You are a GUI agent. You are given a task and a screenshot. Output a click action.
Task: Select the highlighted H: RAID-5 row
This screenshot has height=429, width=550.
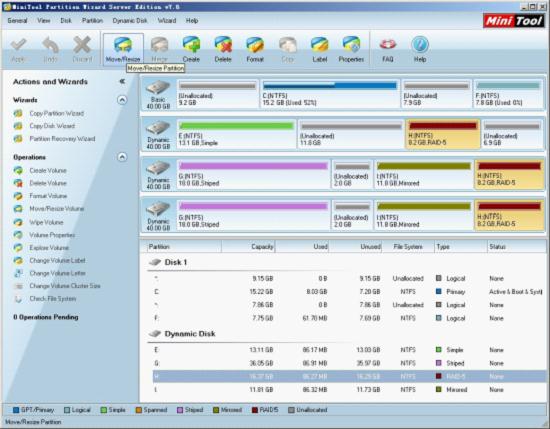pyautogui.click(x=349, y=376)
